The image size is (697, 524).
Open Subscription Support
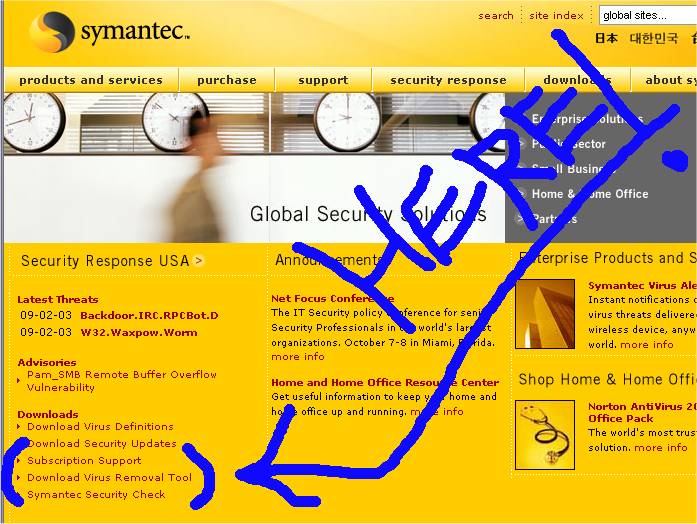click(x=84, y=460)
